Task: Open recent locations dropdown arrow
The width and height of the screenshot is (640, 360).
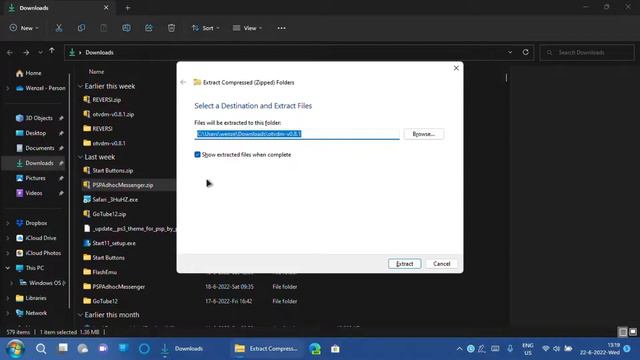Action: 40,53
